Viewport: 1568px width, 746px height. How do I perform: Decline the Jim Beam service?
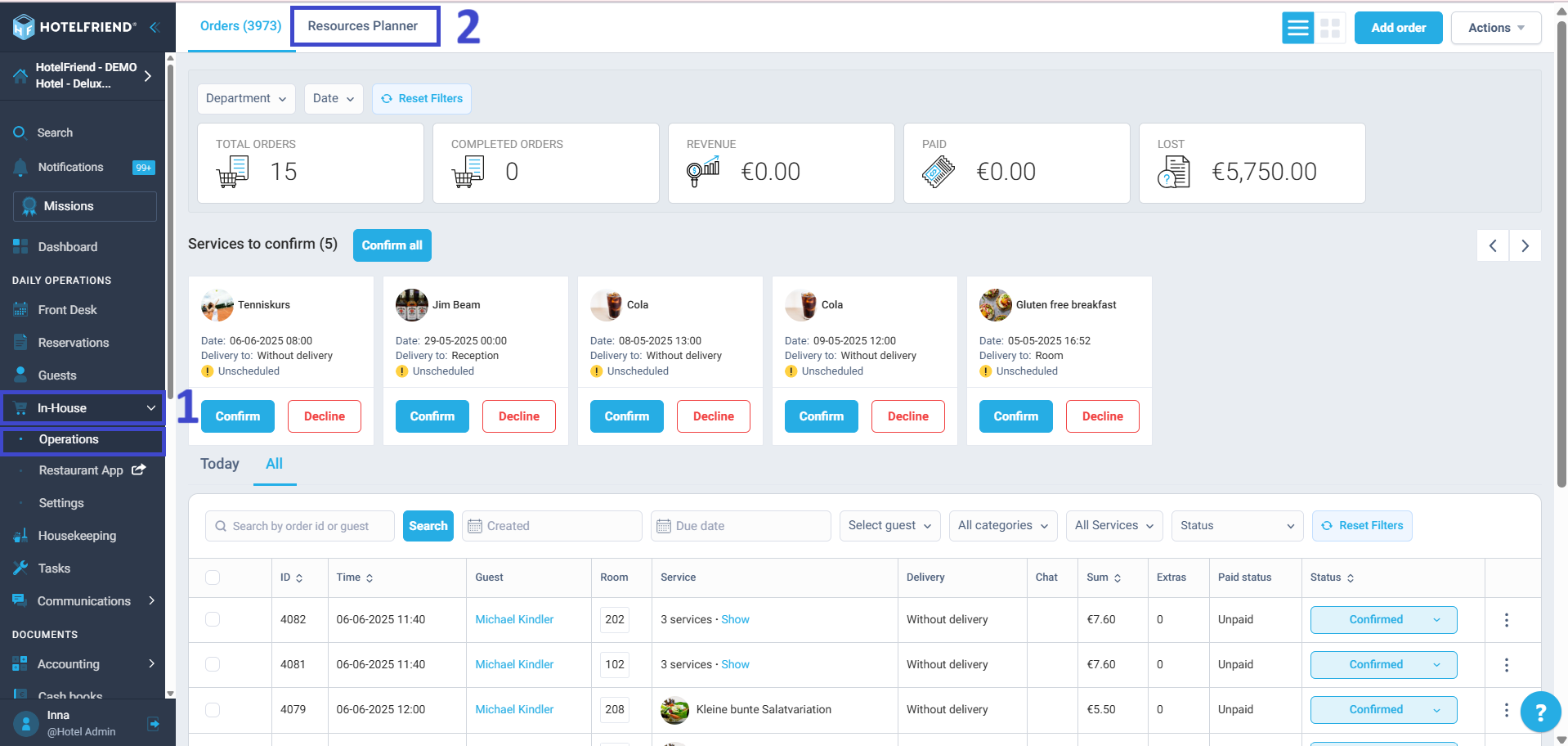(519, 416)
